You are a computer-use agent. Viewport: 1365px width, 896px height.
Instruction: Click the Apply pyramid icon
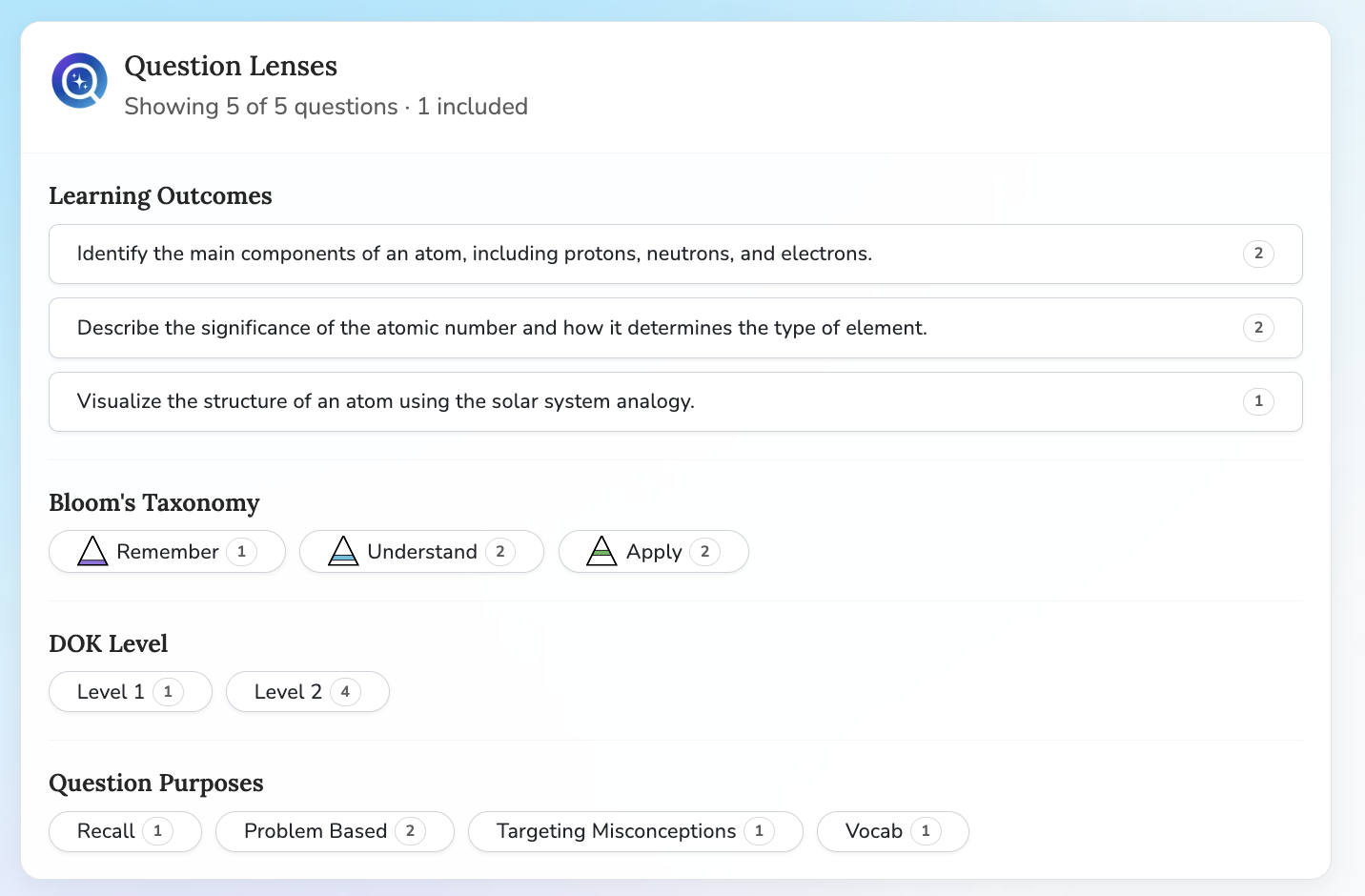601,551
